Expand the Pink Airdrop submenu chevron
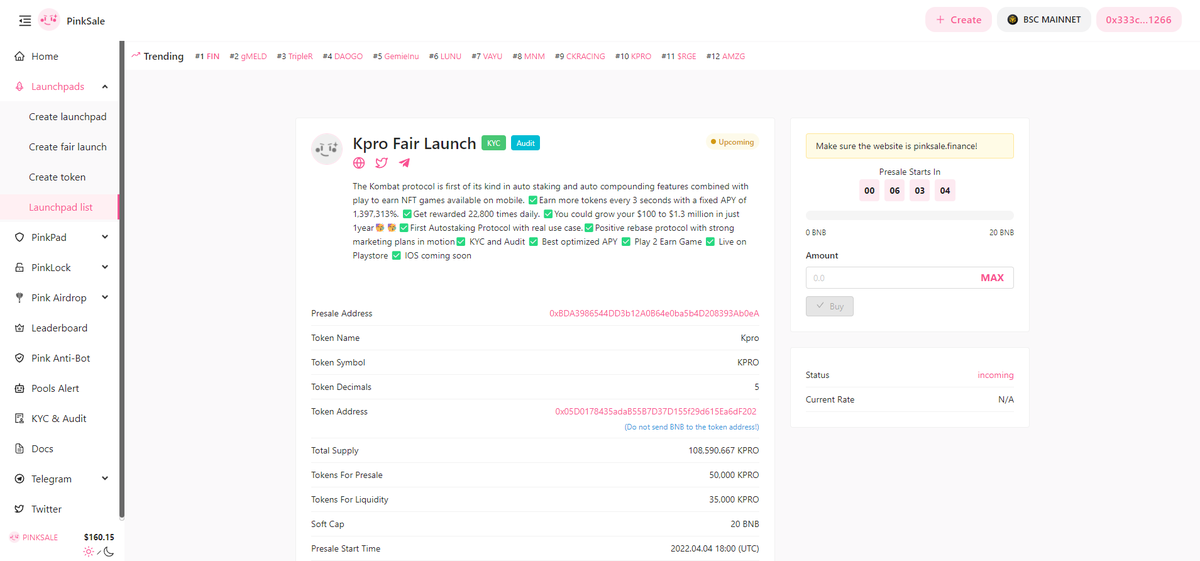 pos(105,298)
